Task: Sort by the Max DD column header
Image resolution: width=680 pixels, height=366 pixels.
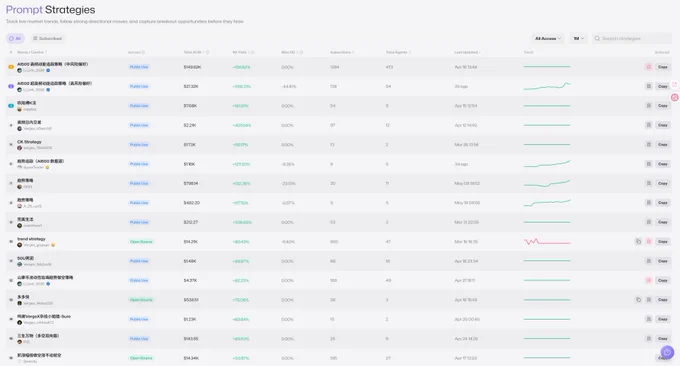Action: coord(291,52)
